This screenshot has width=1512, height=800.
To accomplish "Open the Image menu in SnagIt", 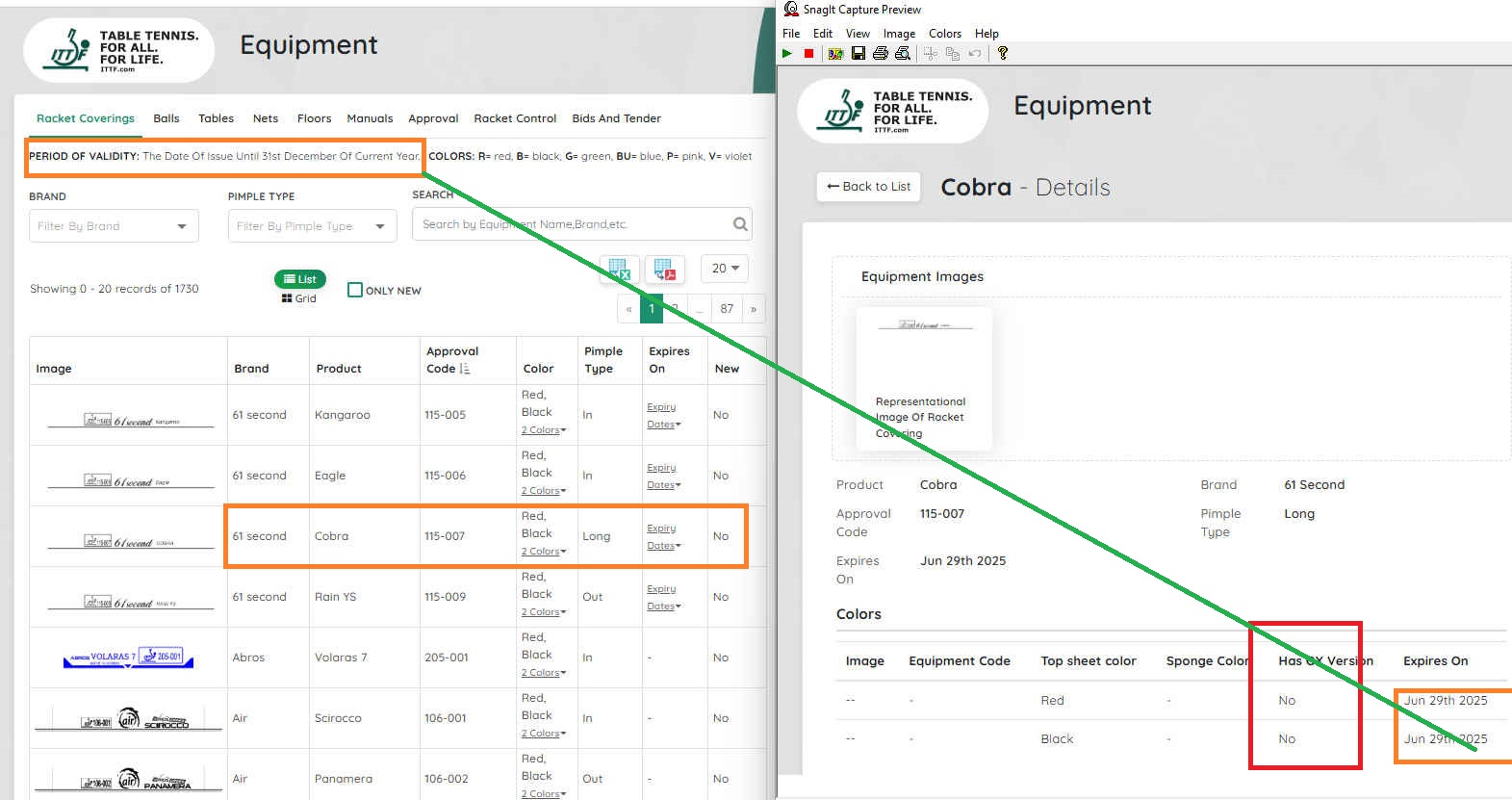I will (x=899, y=33).
